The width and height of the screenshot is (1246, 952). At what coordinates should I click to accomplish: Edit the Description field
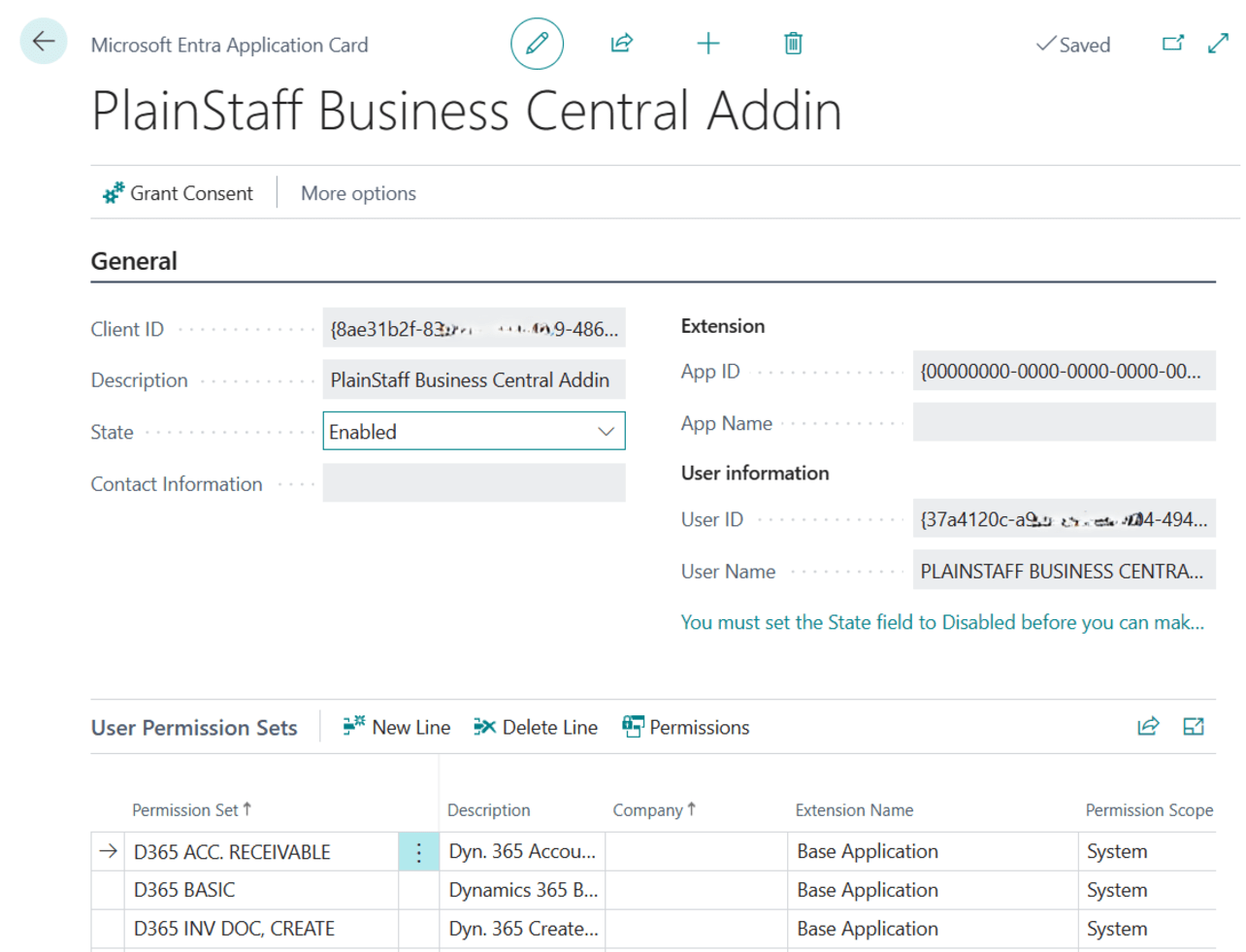(474, 379)
